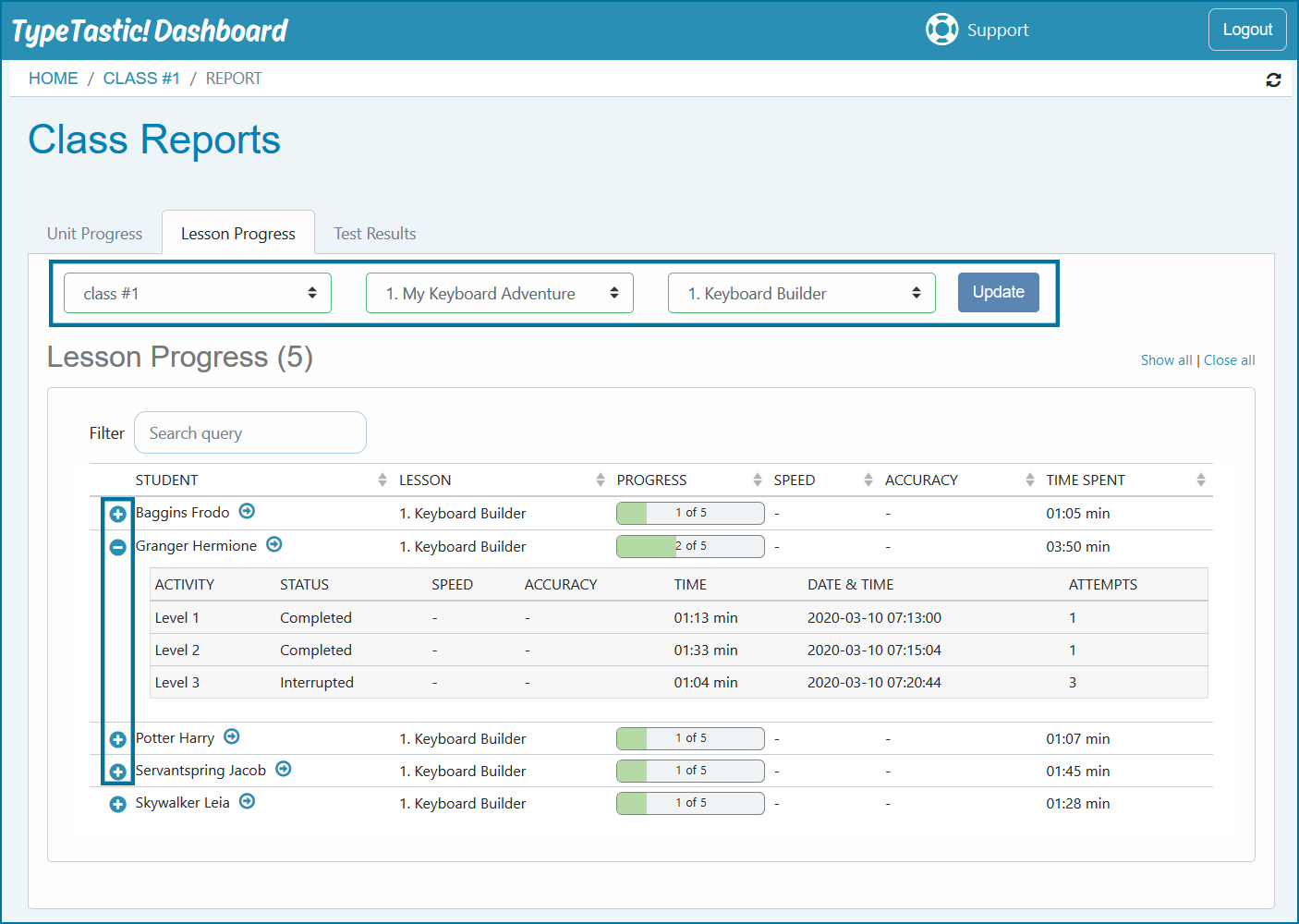Click the Filter search query field
This screenshot has height=924, width=1299.
pos(250,432)
